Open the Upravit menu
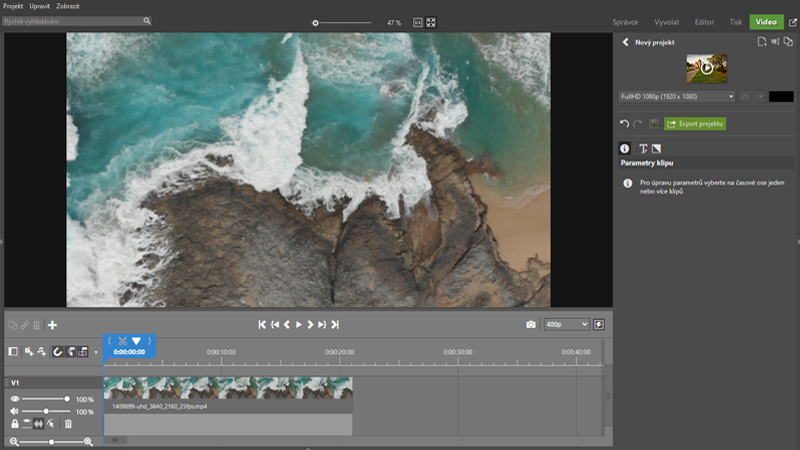Screen dimensions: 800x450 [41, 6]
